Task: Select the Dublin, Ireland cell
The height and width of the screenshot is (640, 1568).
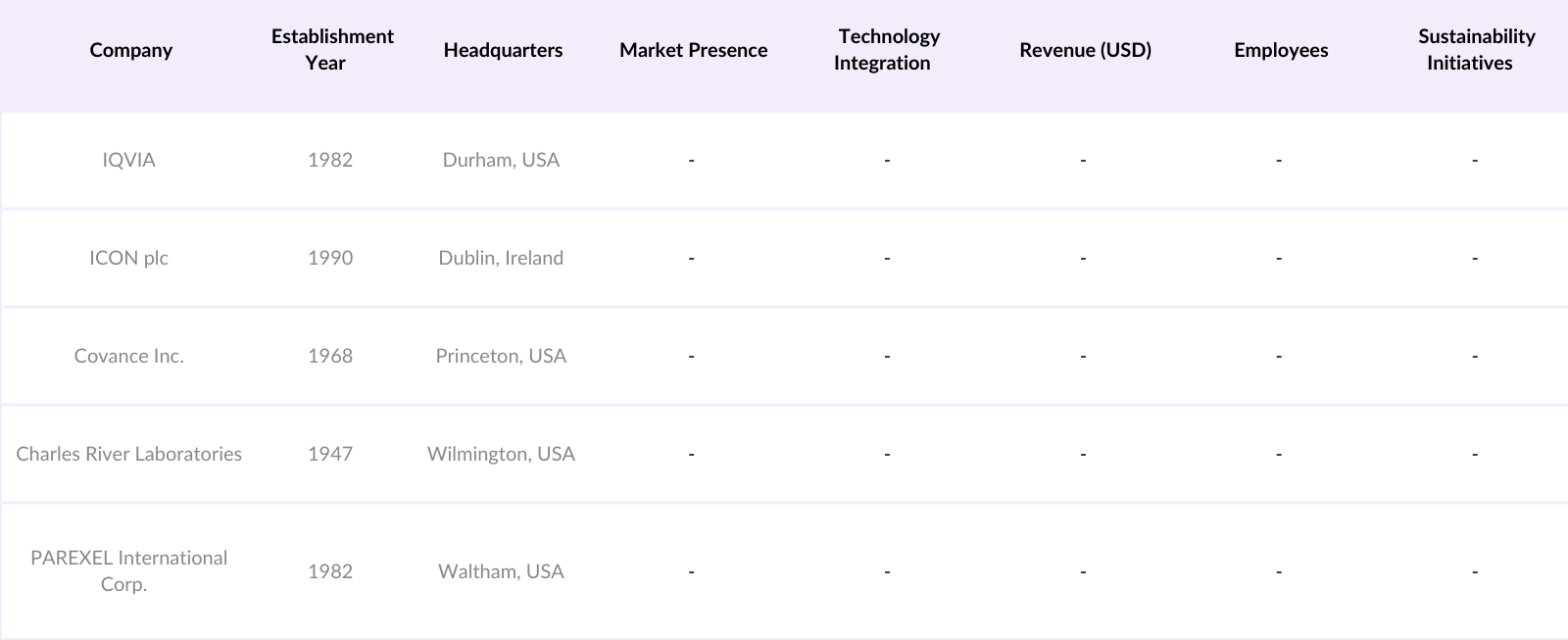Action: pos(501,258)
